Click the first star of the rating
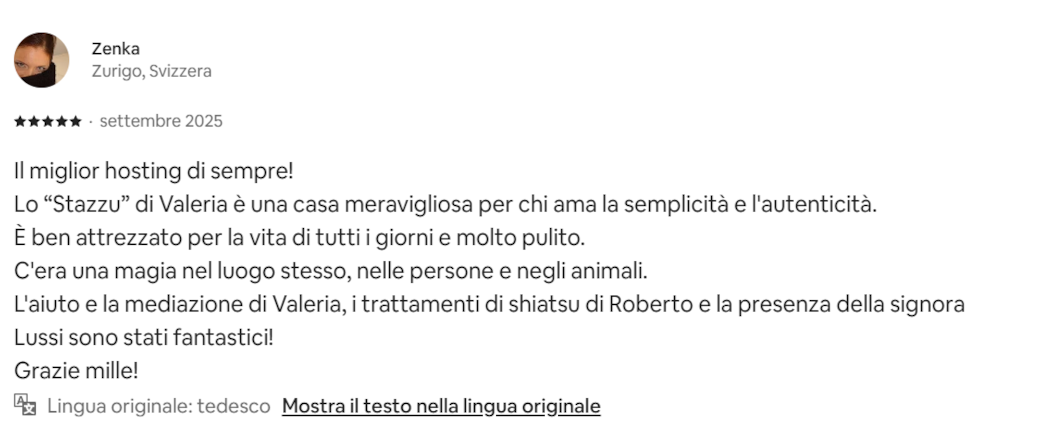 [20, 122]
